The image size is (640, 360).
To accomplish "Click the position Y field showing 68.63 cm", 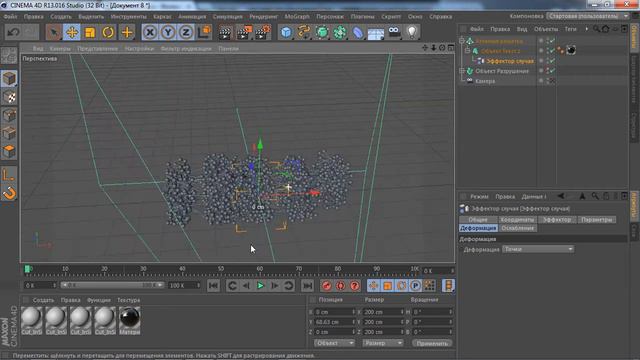I will coord(335,322).
